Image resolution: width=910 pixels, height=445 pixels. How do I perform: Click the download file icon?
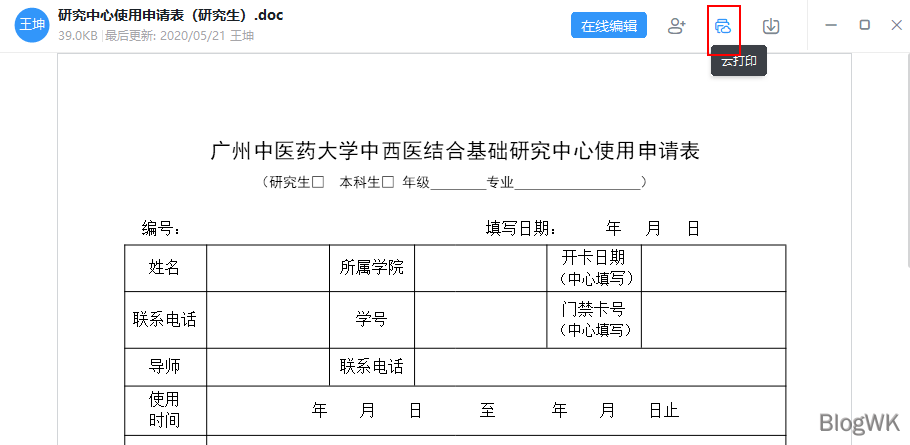(x=771, y=26)
